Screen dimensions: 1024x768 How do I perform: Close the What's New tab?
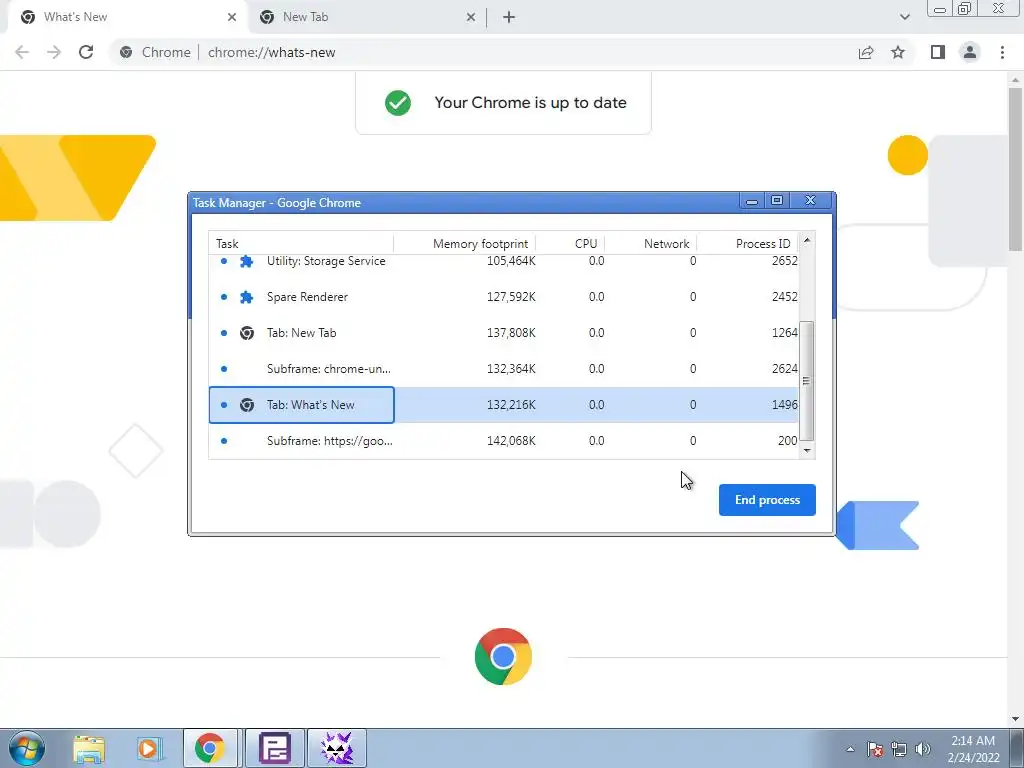click(x=232, y=17)
